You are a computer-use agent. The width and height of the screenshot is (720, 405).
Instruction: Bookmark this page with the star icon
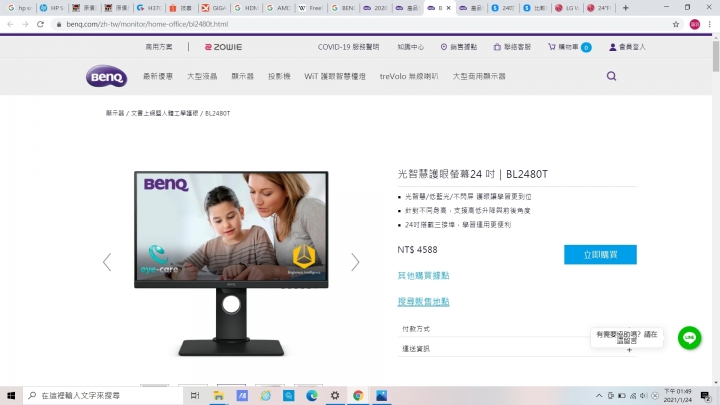click(675, 24)
